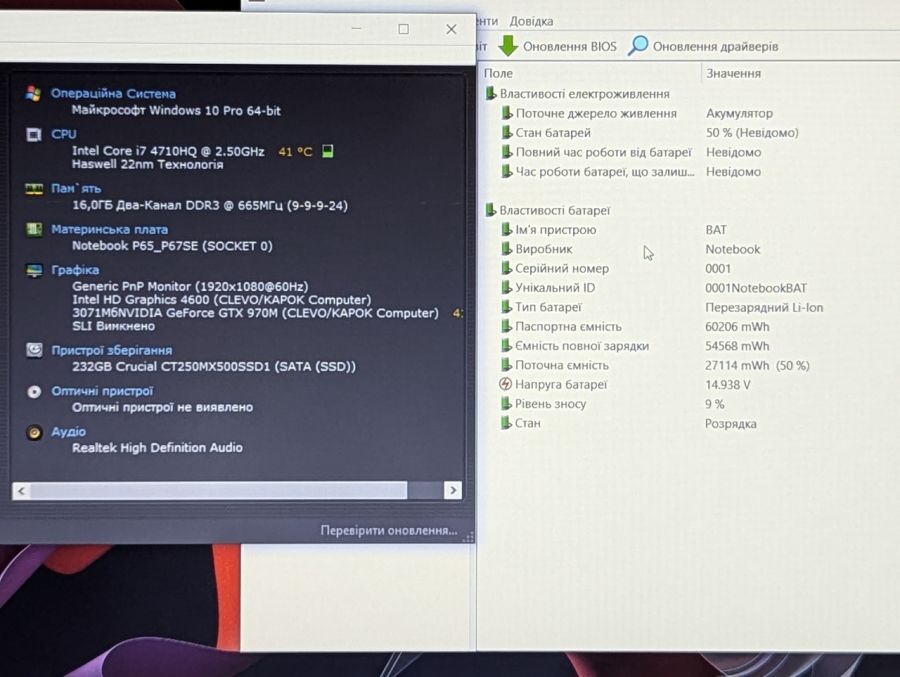
Task: Click the 14.938 V value
Action: (728, 385)
